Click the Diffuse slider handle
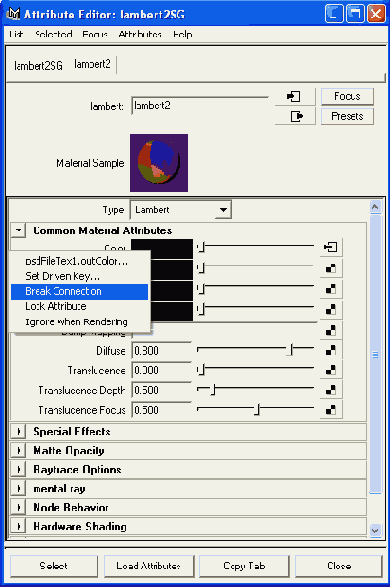Image resolution: width=390 pixels, height=587 pixels. point(292,350)
